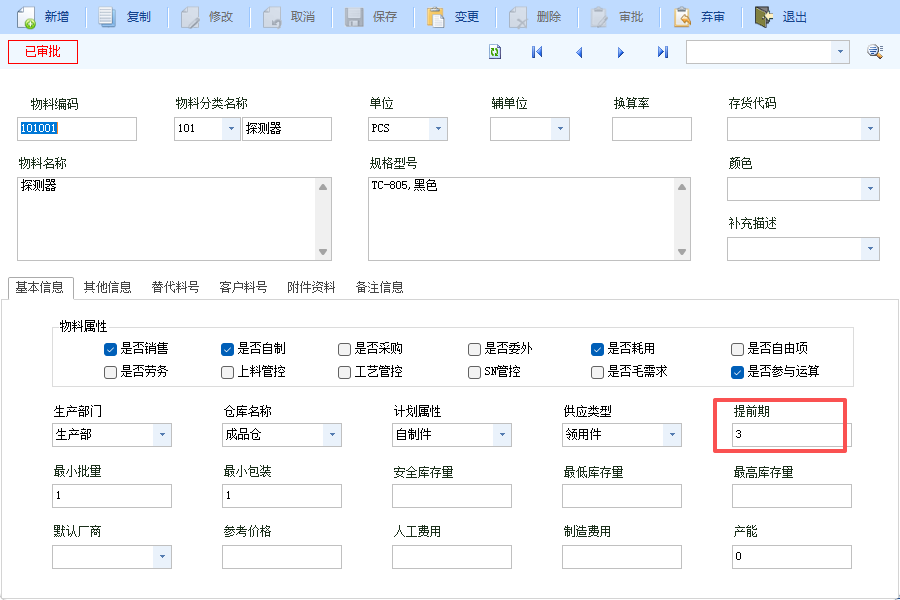Click the 产能 input field

[x=792, y=557]
